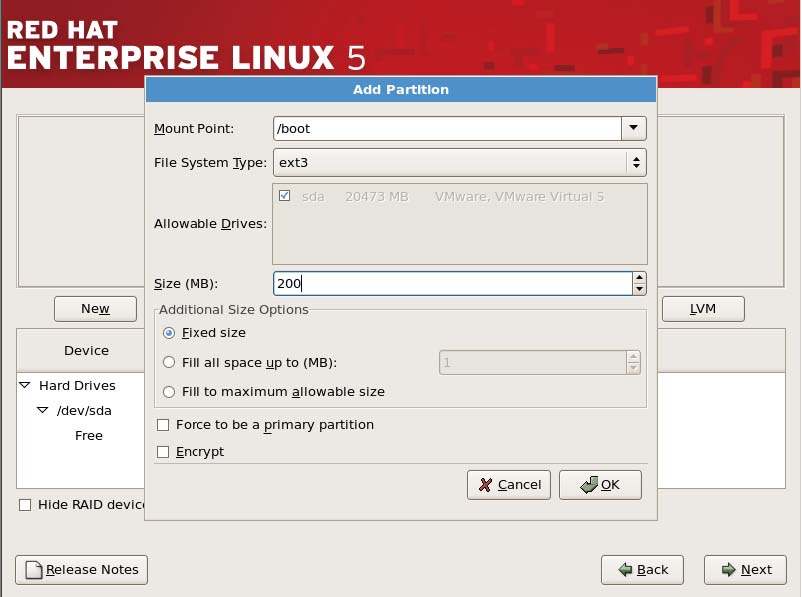Open the LVM setup button

coord(703,308)
